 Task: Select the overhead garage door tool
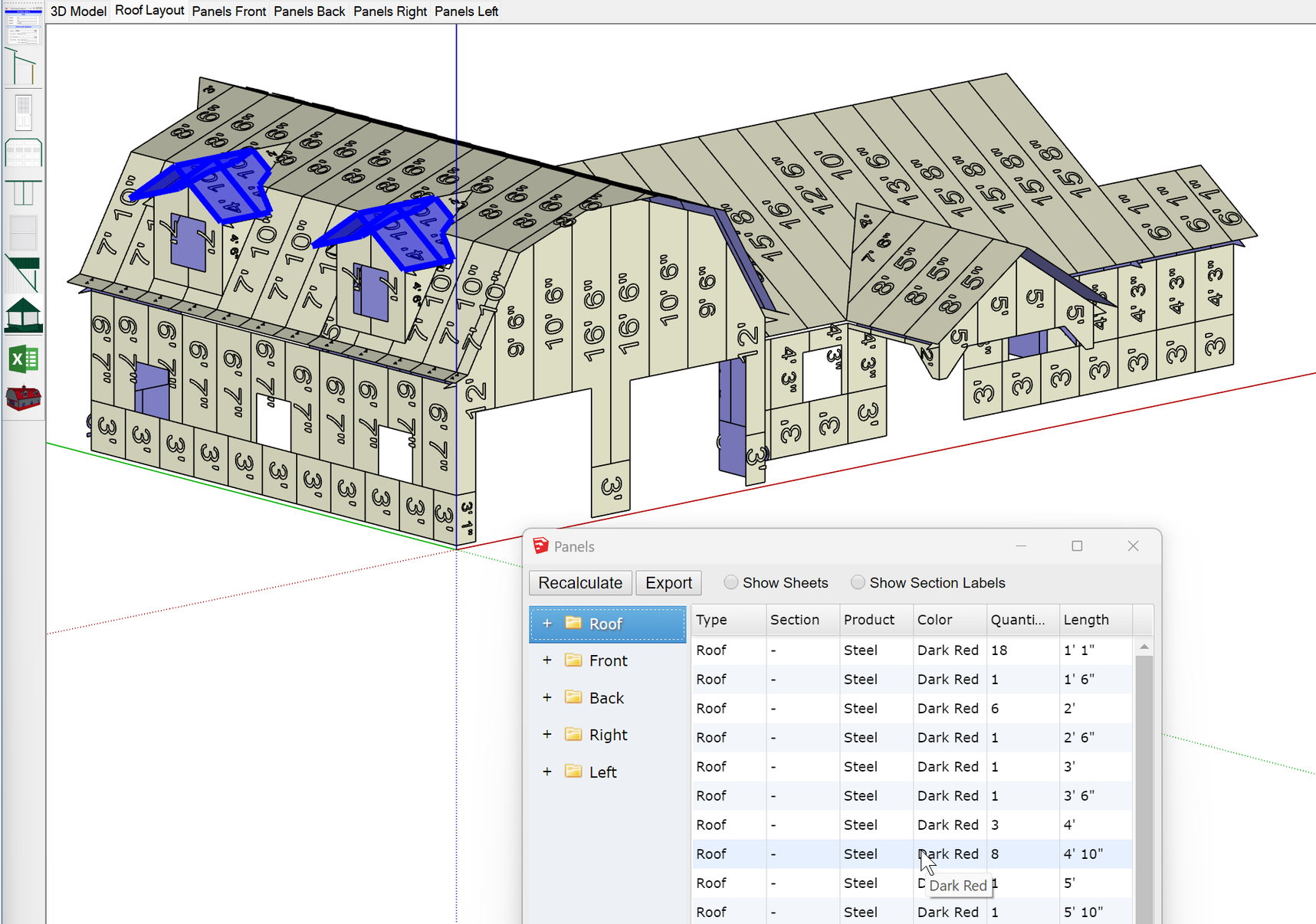click(x=23, y=152)
